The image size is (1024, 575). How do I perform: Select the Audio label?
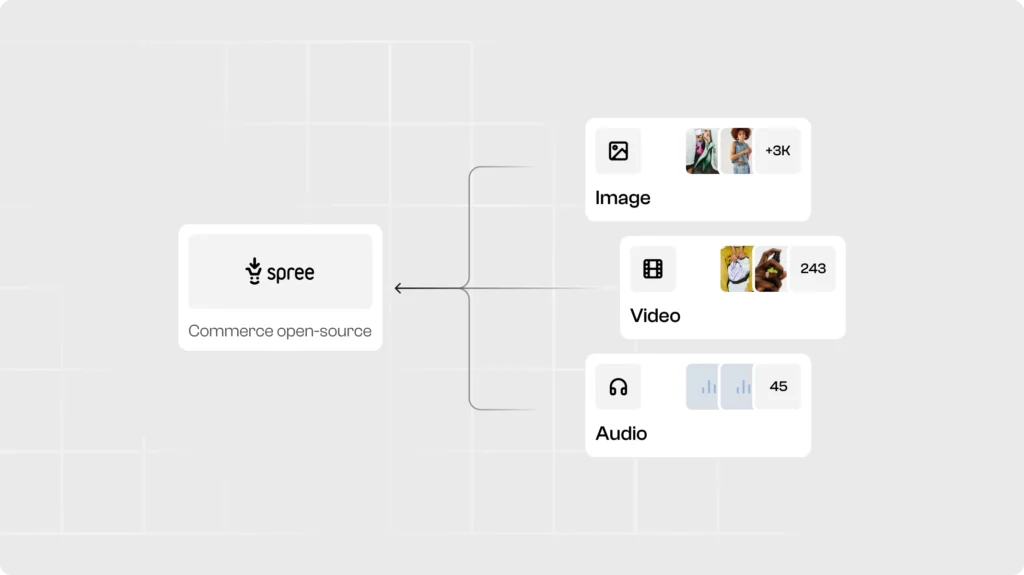click(621, 434)
